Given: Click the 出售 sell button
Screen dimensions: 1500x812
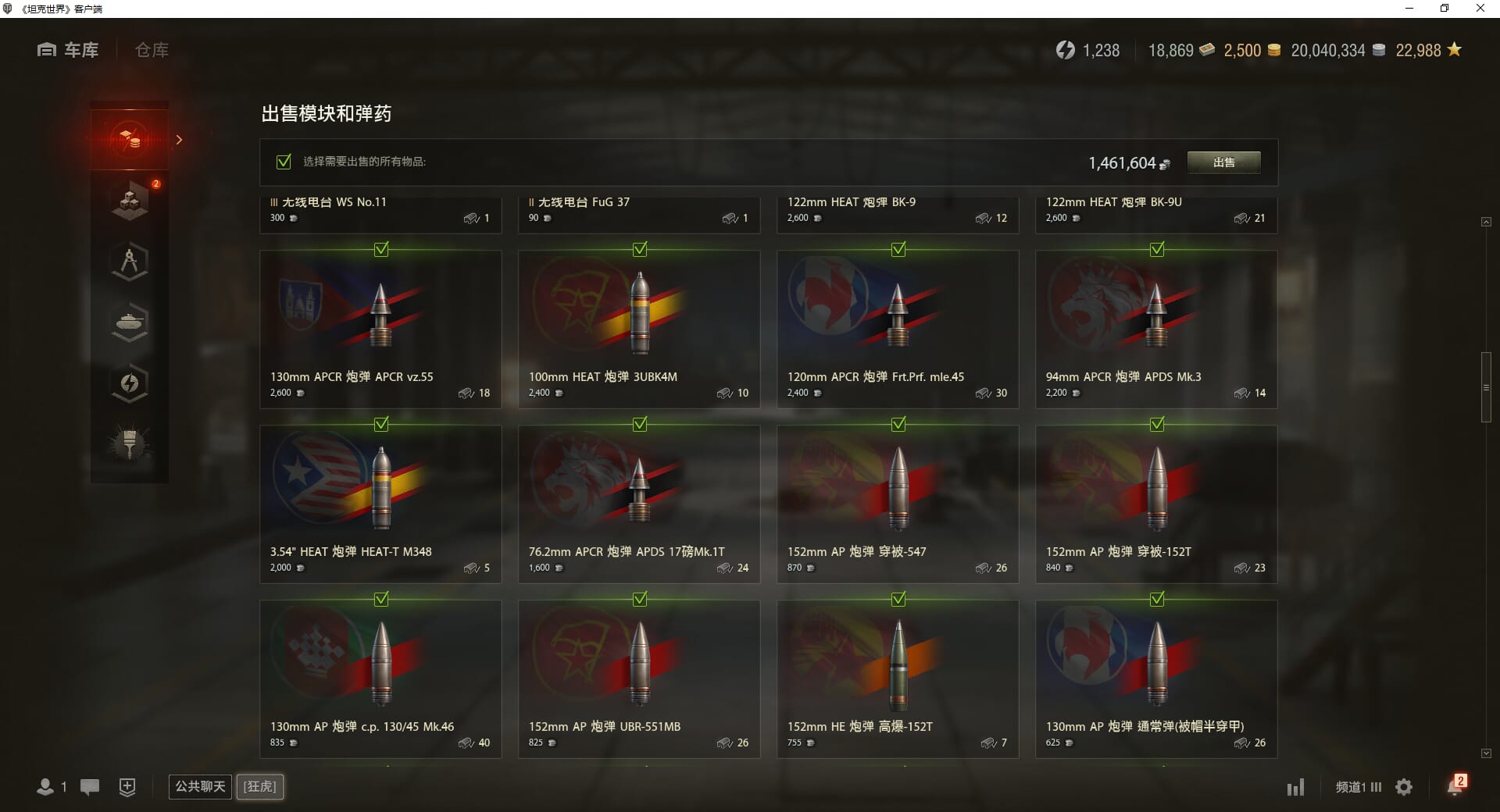Looking at the screenshot, I should point(1223,162).
